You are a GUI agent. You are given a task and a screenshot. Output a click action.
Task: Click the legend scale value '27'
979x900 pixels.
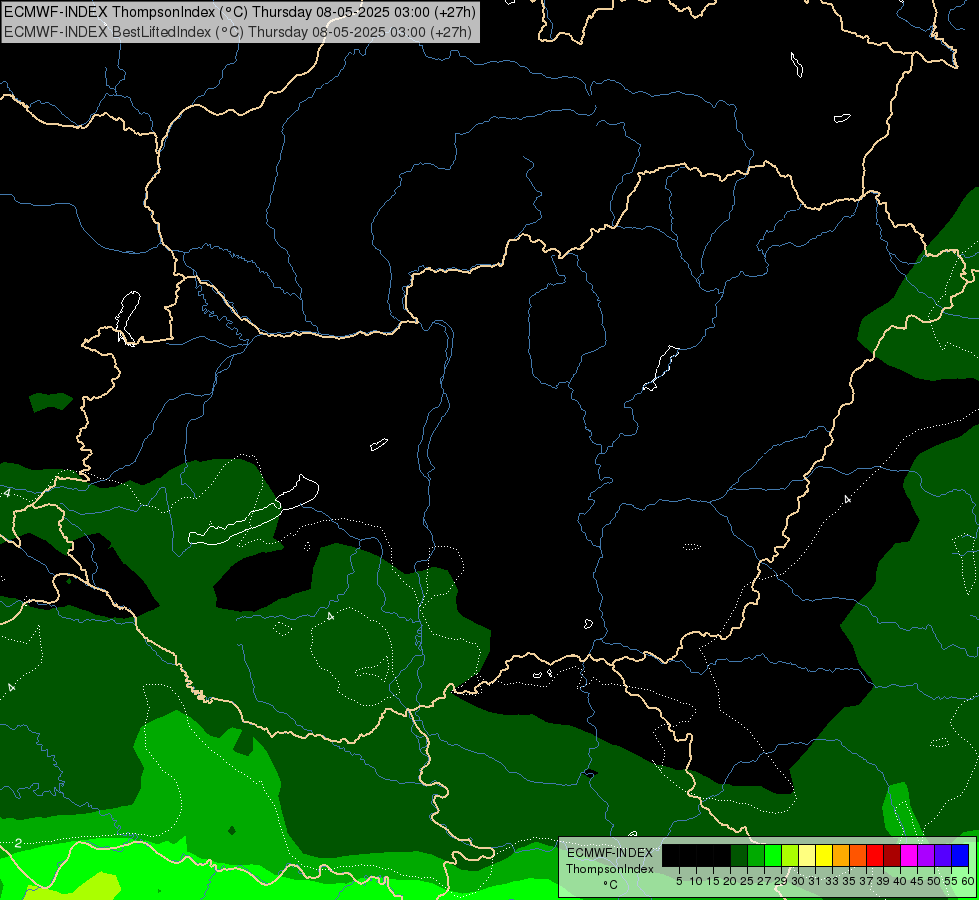(764, 881)
